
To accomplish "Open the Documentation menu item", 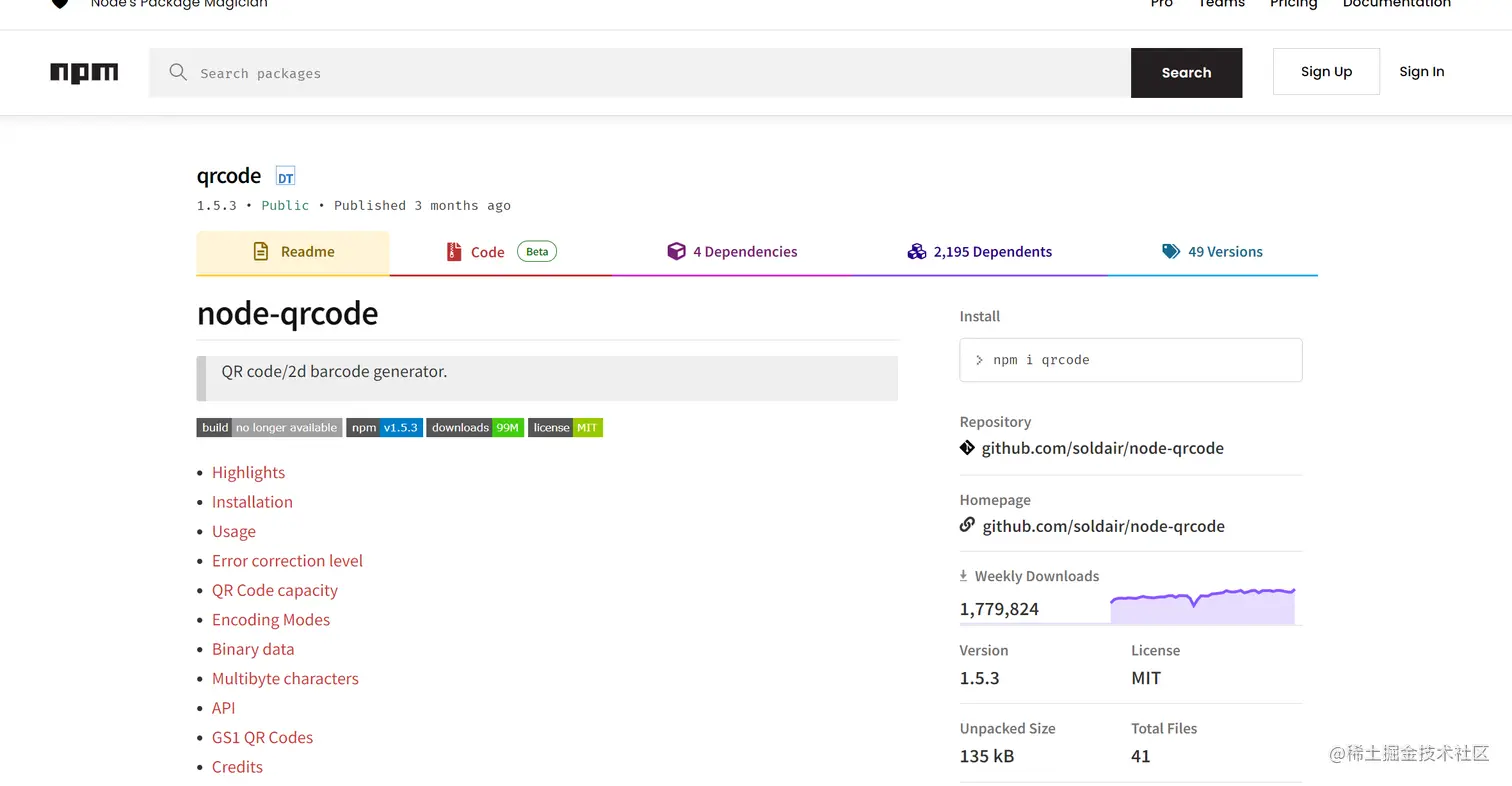I will (1397, 4).
